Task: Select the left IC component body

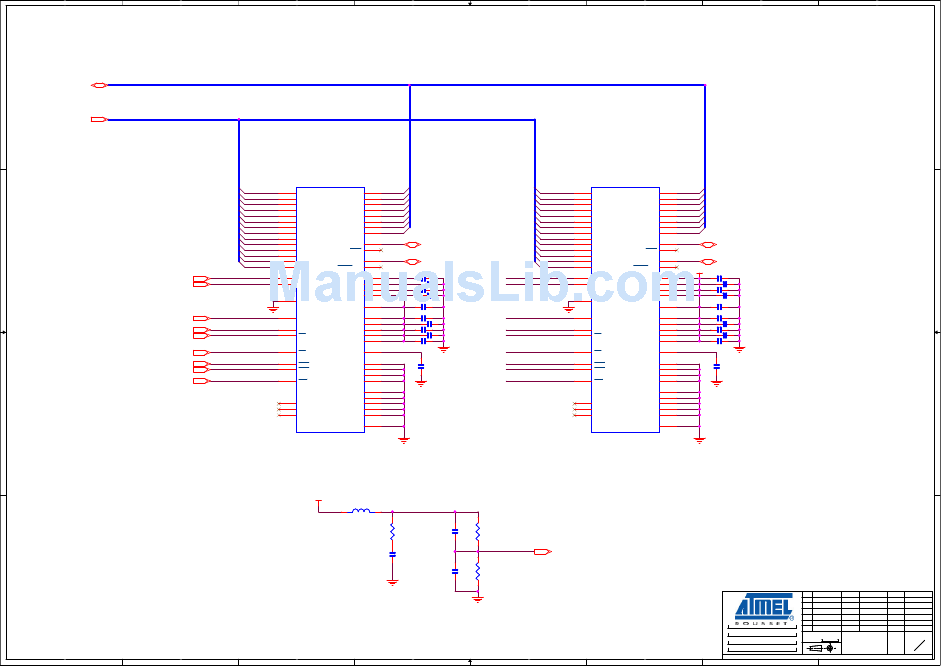Action: click(330, 310)
